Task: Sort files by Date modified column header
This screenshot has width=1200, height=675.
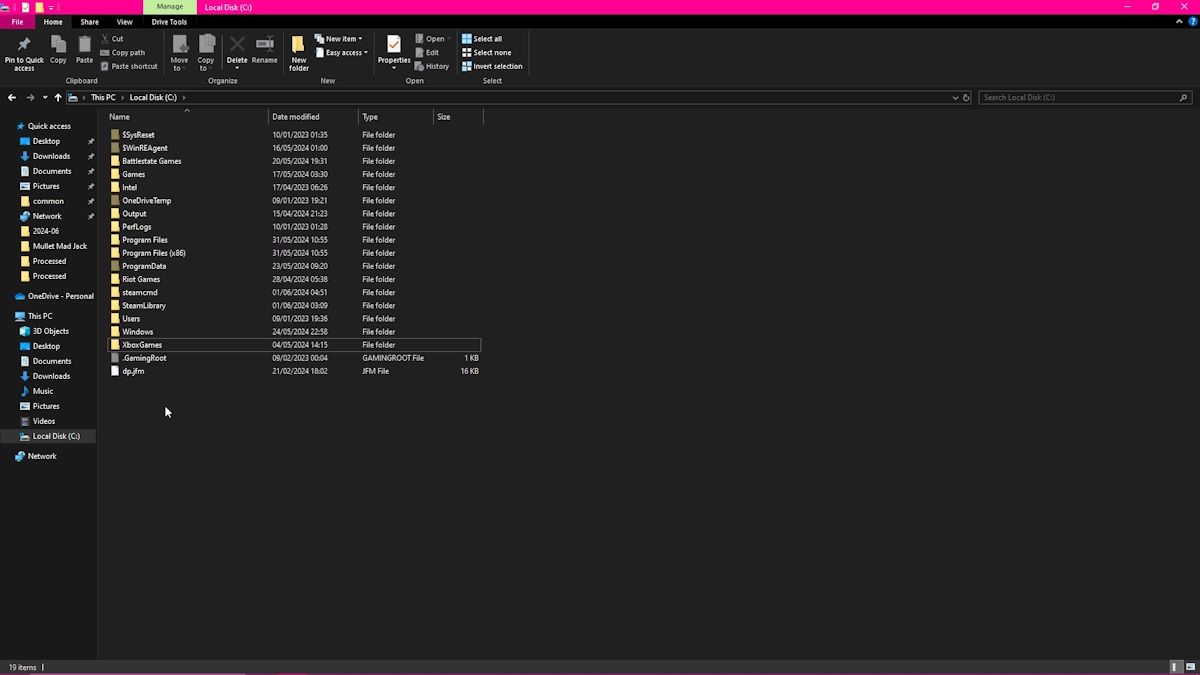Action: pyautogui.click(x=296, y=117)
